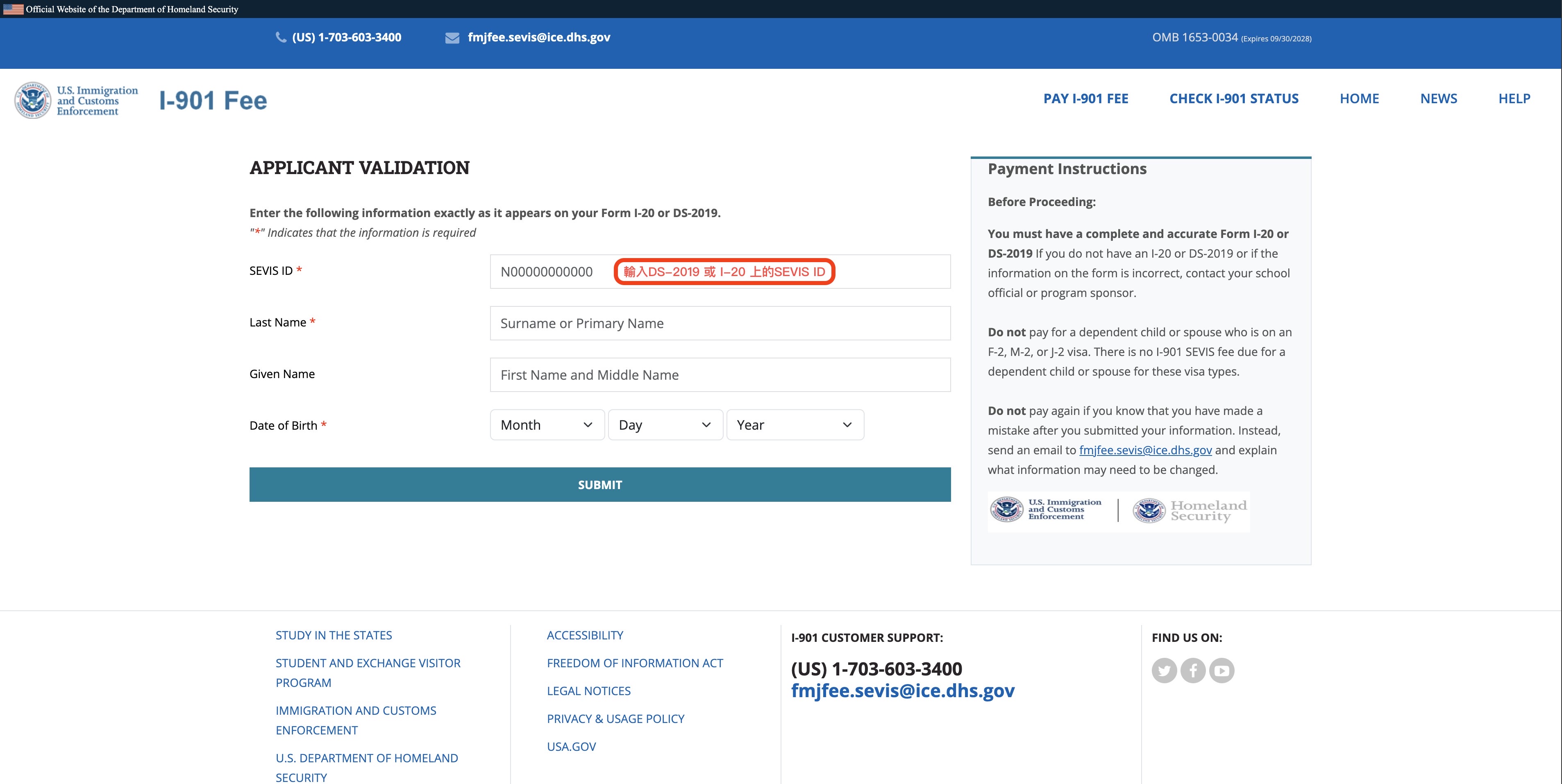The image size is (1562, 784).
Task: Click the email link in Payment Instructions text
Action: (1145, 451)
